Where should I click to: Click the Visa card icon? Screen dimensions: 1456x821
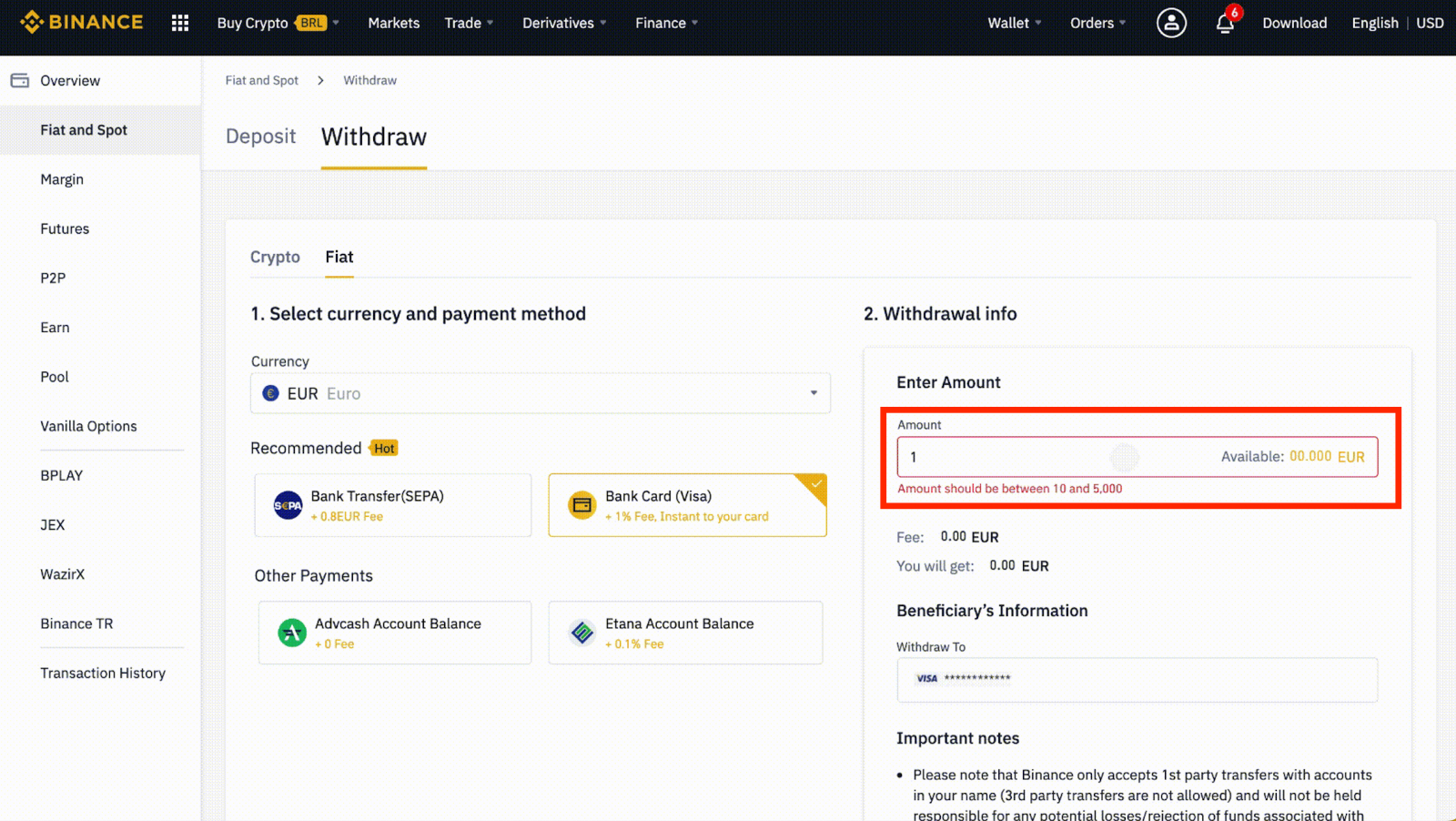pyautogui.click(x=581, y=505)
